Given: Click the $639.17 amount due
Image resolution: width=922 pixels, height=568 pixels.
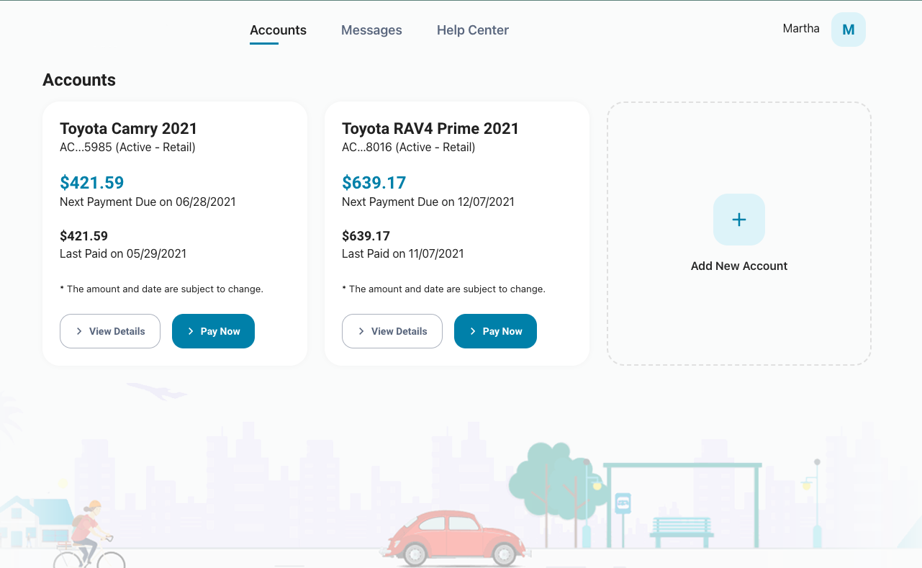Looking at the screenshot, I should click(x=374, y=183).
